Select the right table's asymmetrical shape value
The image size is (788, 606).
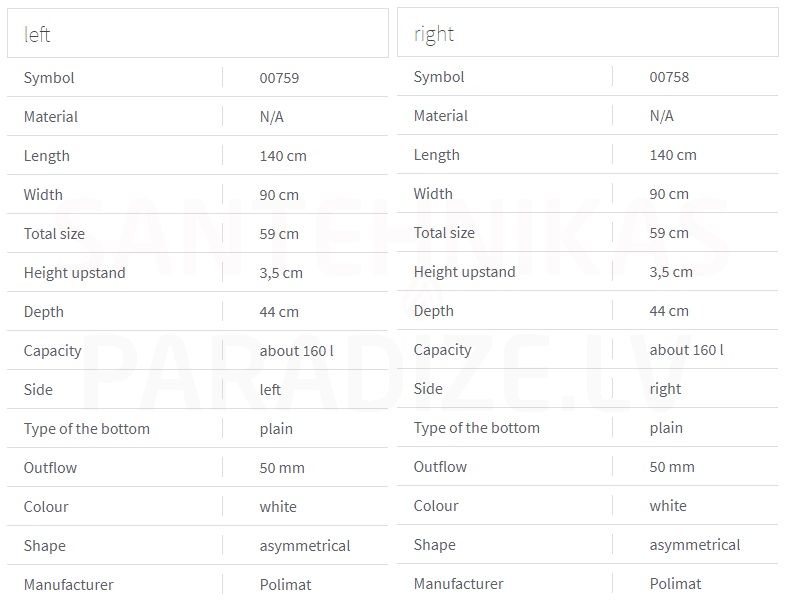[x=695, y=545]
